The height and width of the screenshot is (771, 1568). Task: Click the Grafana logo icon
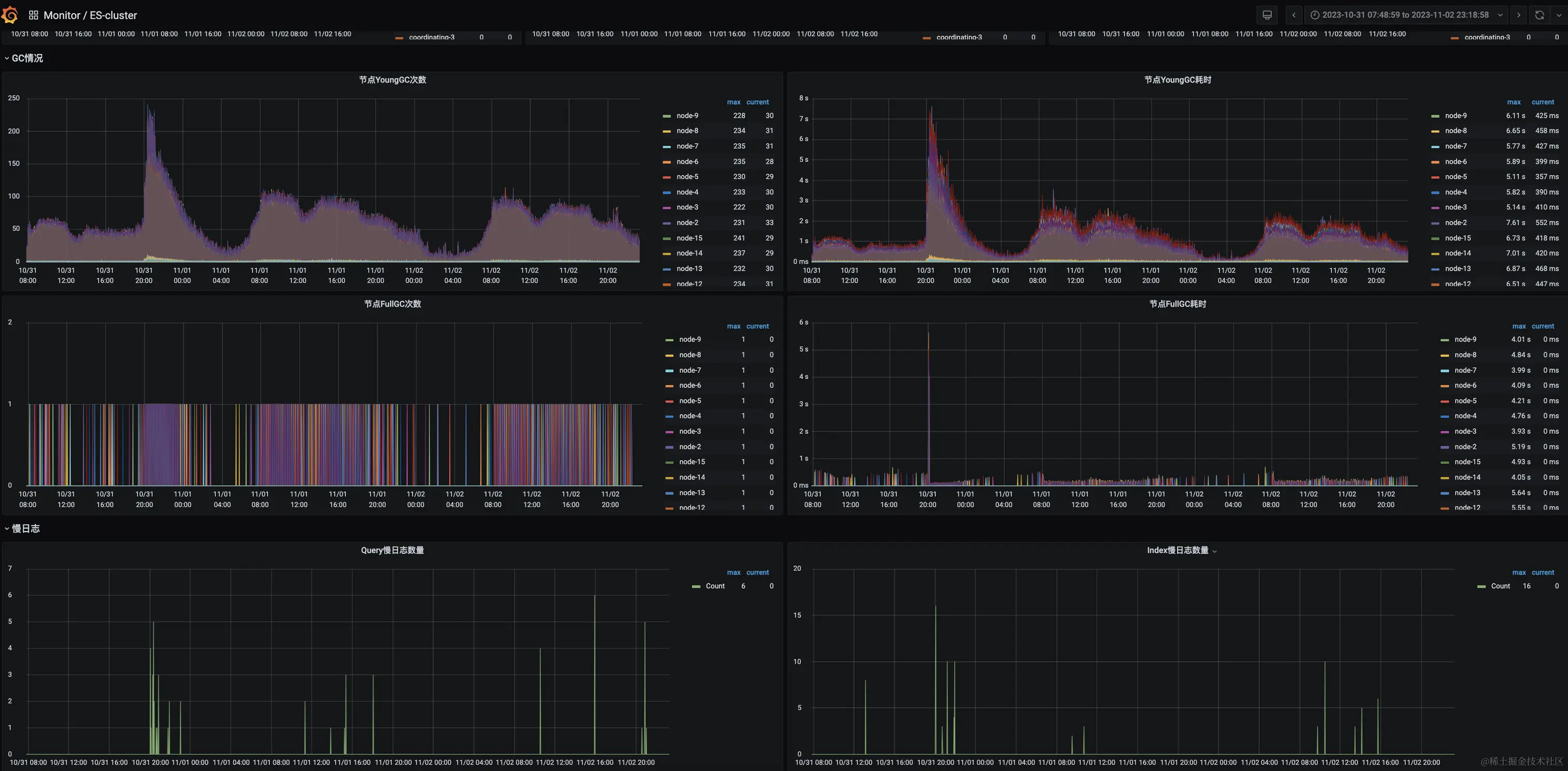(10, 15)
